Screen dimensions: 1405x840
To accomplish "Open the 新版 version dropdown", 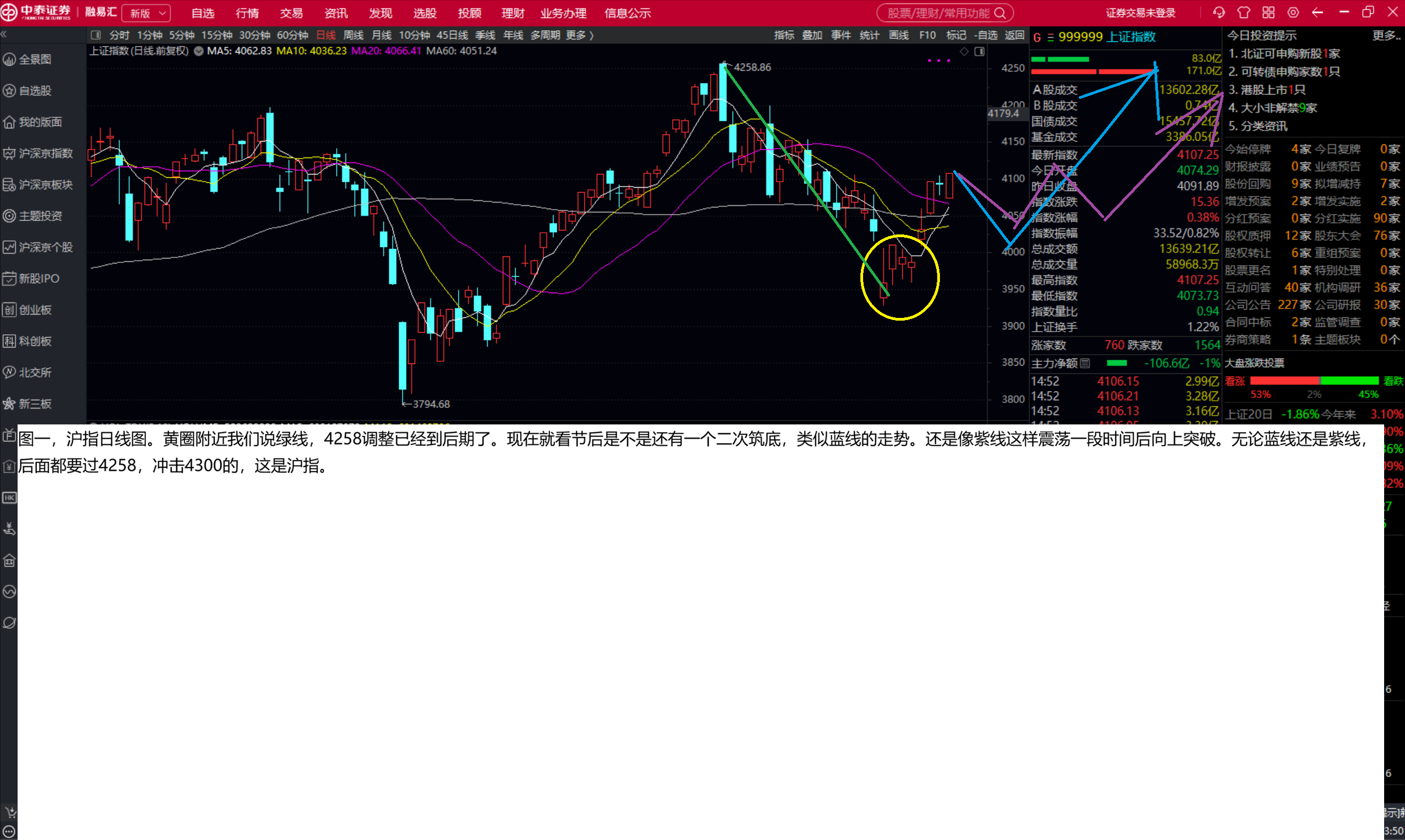I will pyautogui.click(x=147, y=13).
